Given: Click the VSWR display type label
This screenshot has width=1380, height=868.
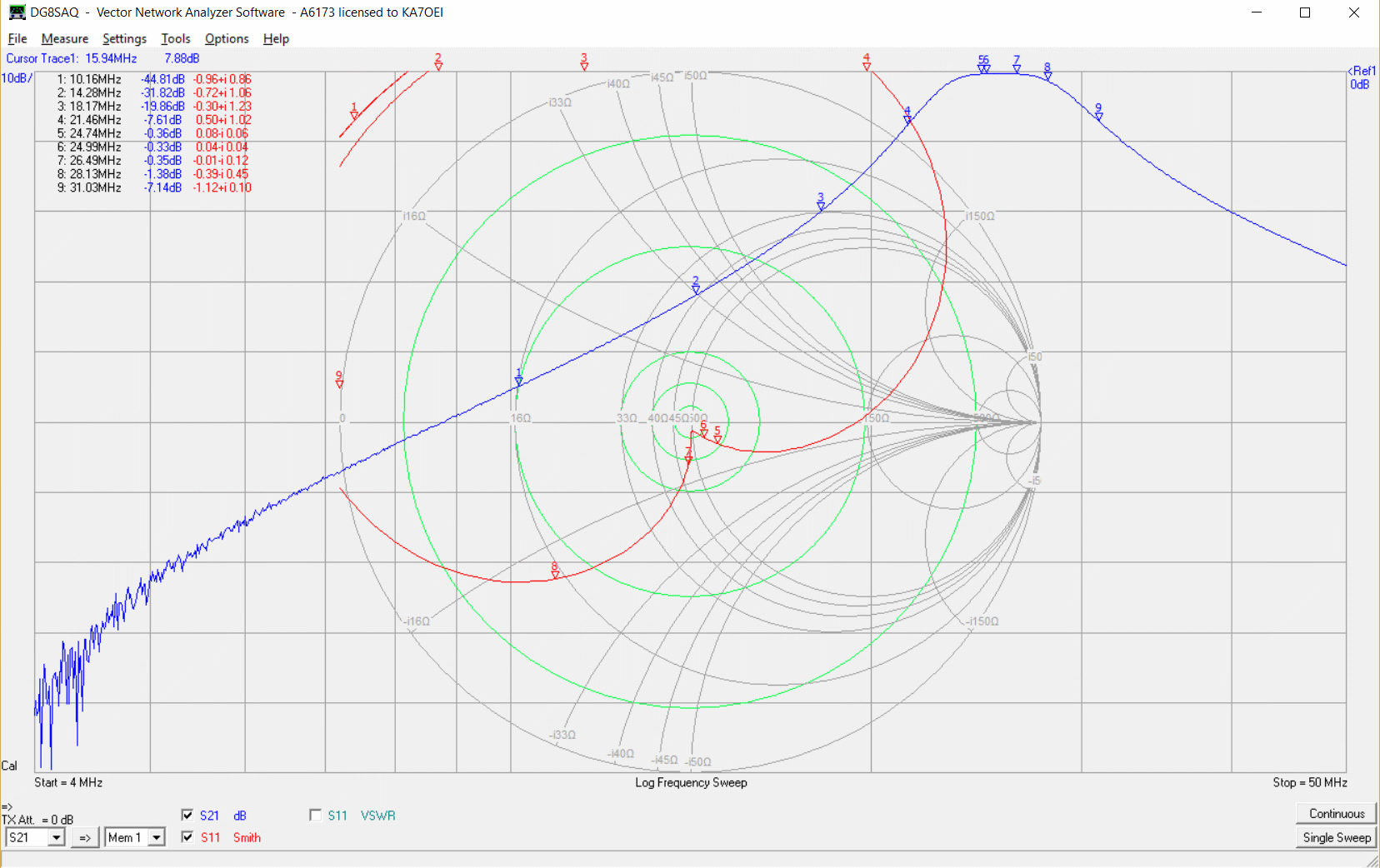Looking at the screenshot, I should (x=378, y=816).
